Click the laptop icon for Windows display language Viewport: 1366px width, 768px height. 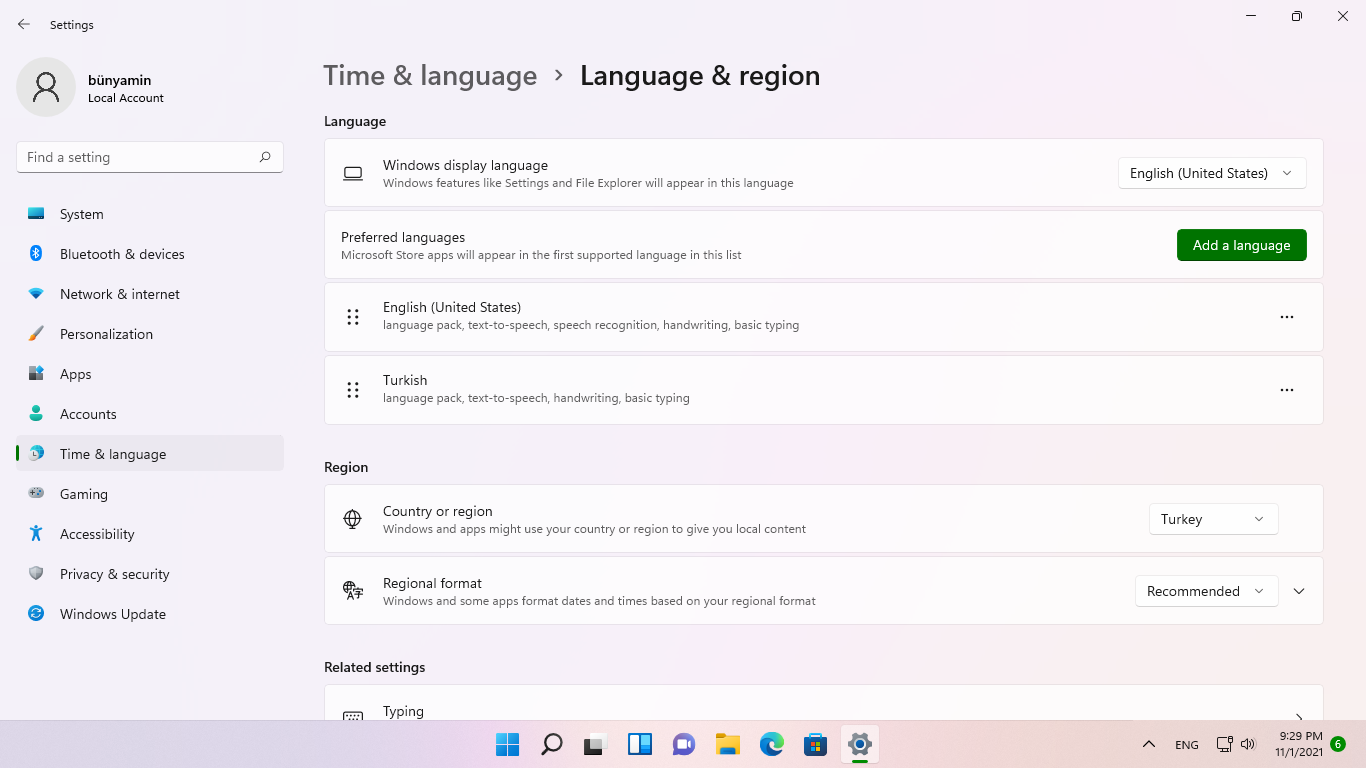coord(353,173)
